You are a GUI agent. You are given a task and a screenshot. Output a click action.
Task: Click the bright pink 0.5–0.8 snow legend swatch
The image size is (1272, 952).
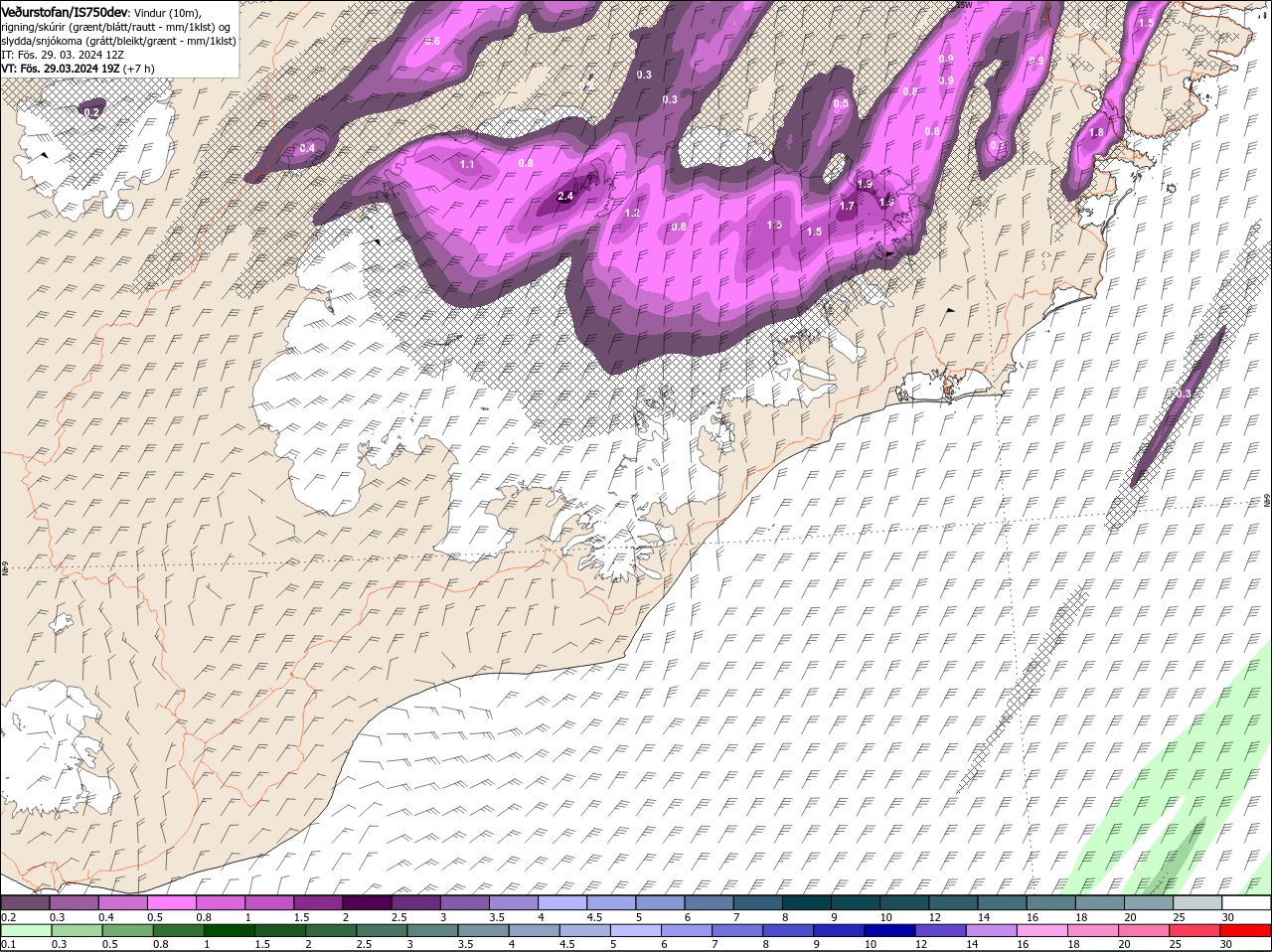(171, 902)
